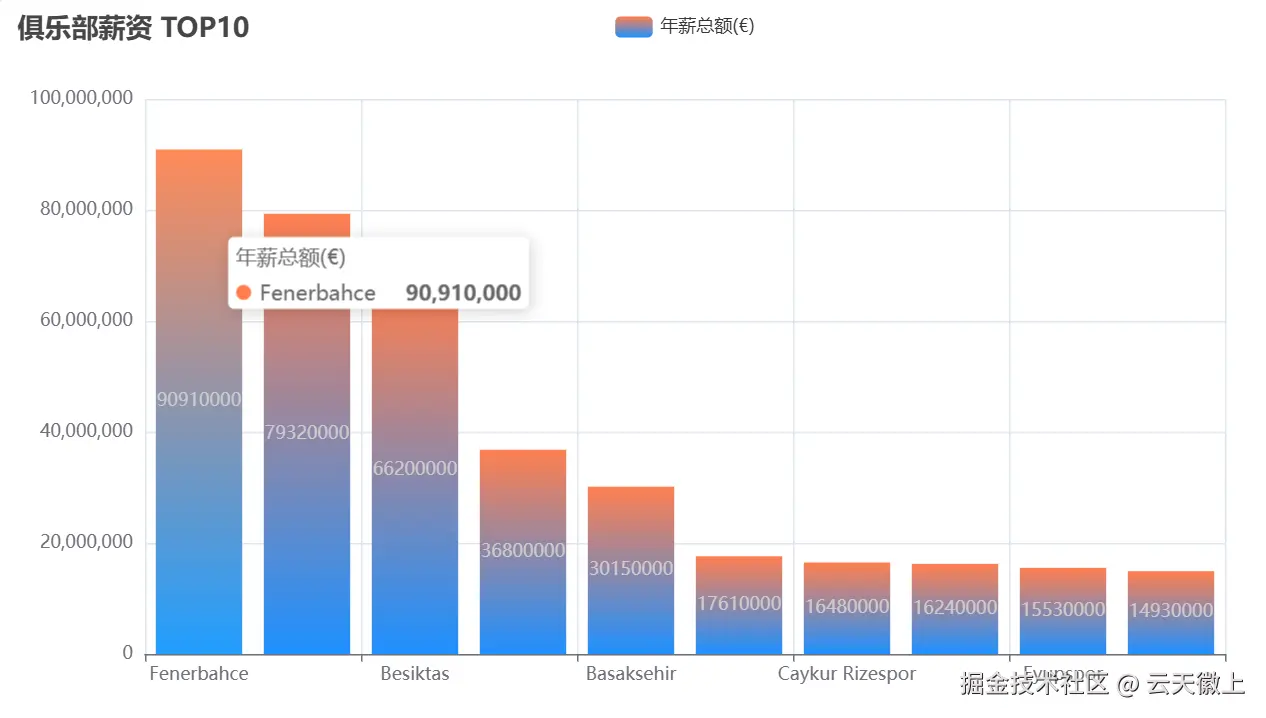Click the Basaksehir x-axis label
1266x718 pixels.
click(x=631, y=674)
